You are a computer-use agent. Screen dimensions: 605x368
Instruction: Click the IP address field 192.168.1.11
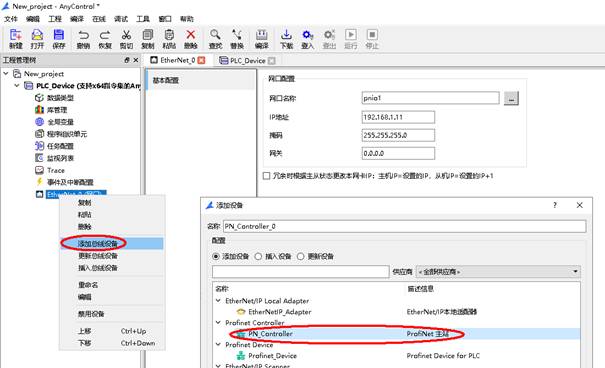tap(398, 117)
